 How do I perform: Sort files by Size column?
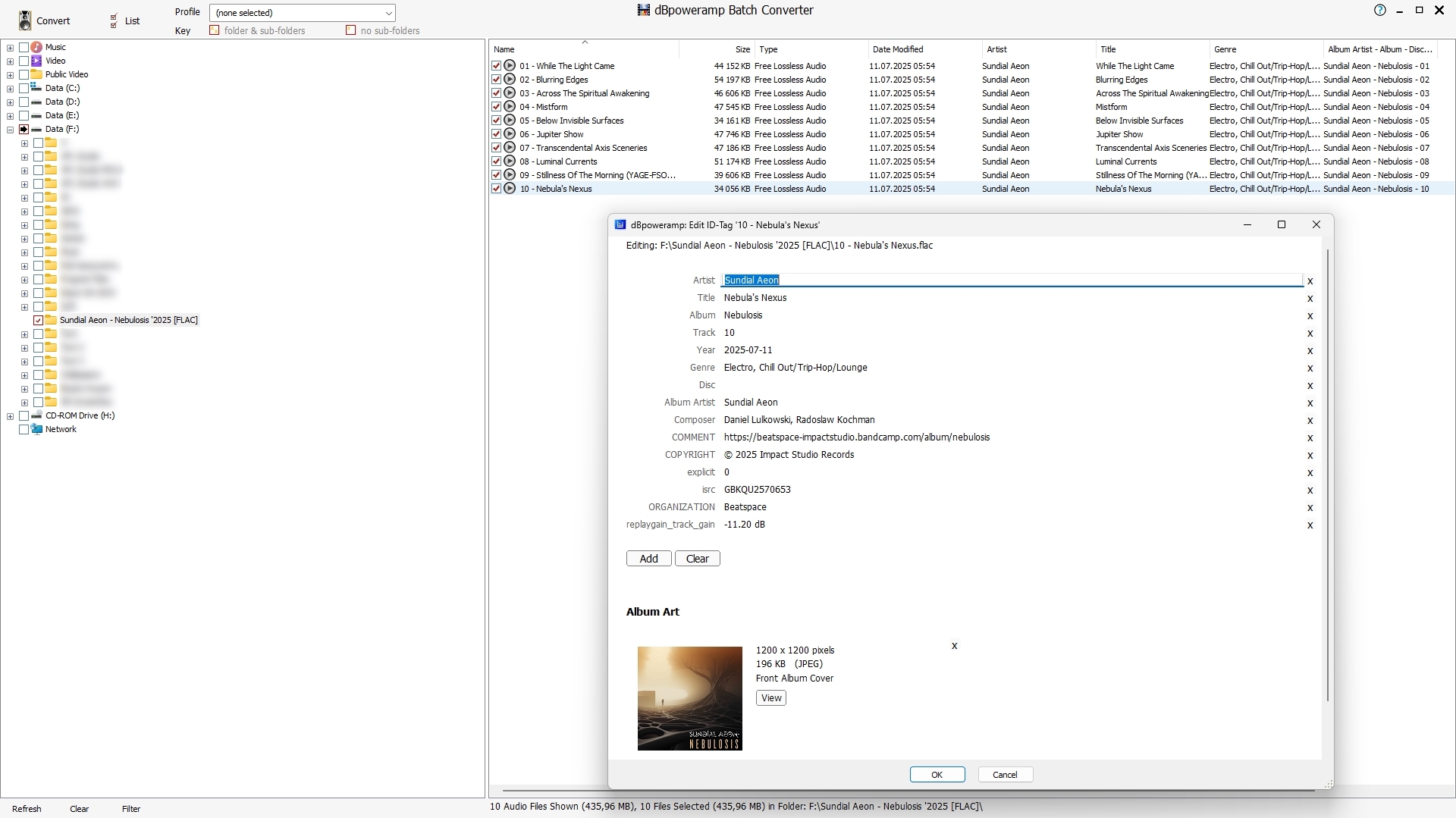717,49
